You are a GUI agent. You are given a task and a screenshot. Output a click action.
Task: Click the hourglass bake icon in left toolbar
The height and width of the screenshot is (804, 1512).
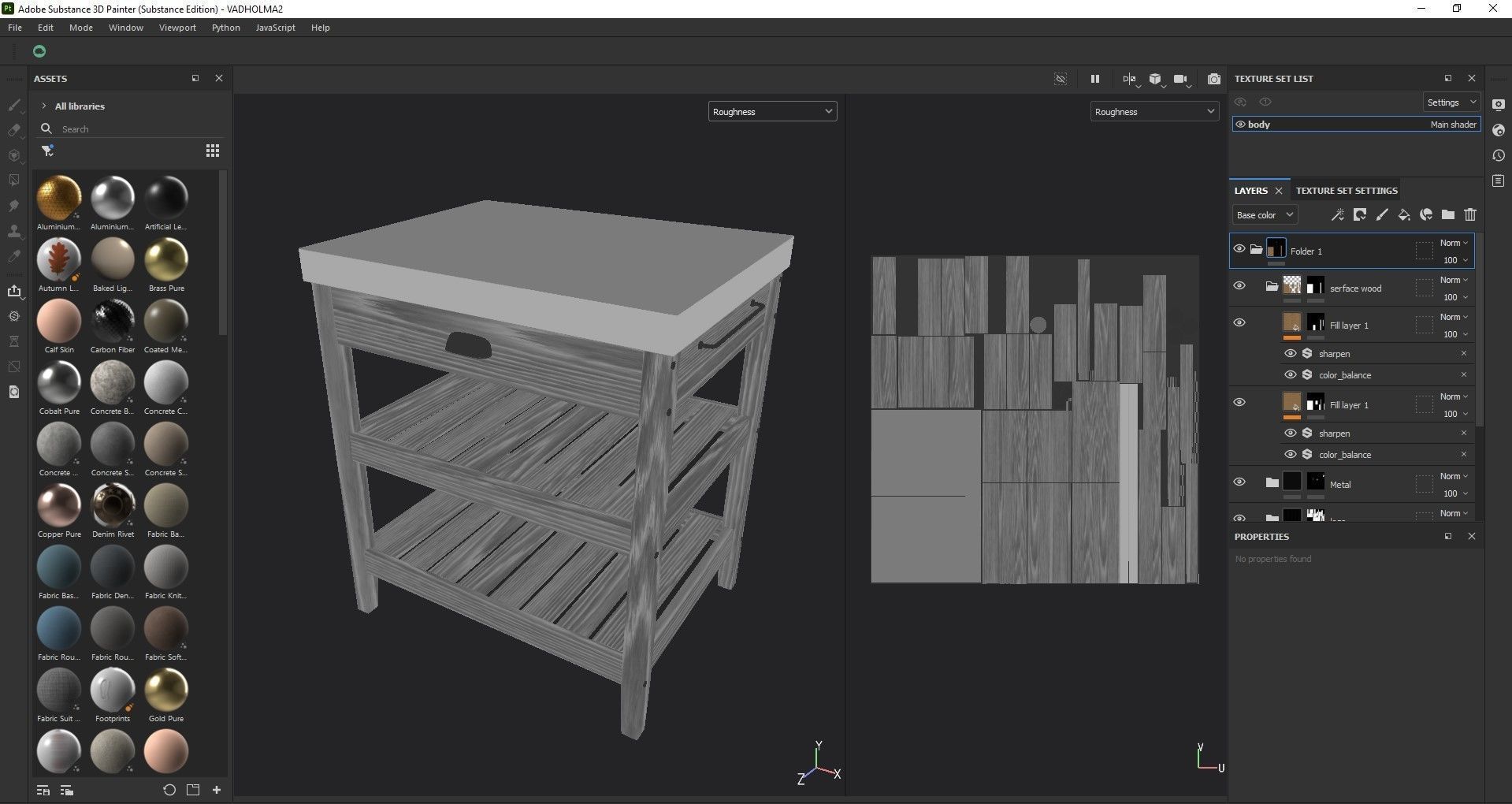click(14, 341)
